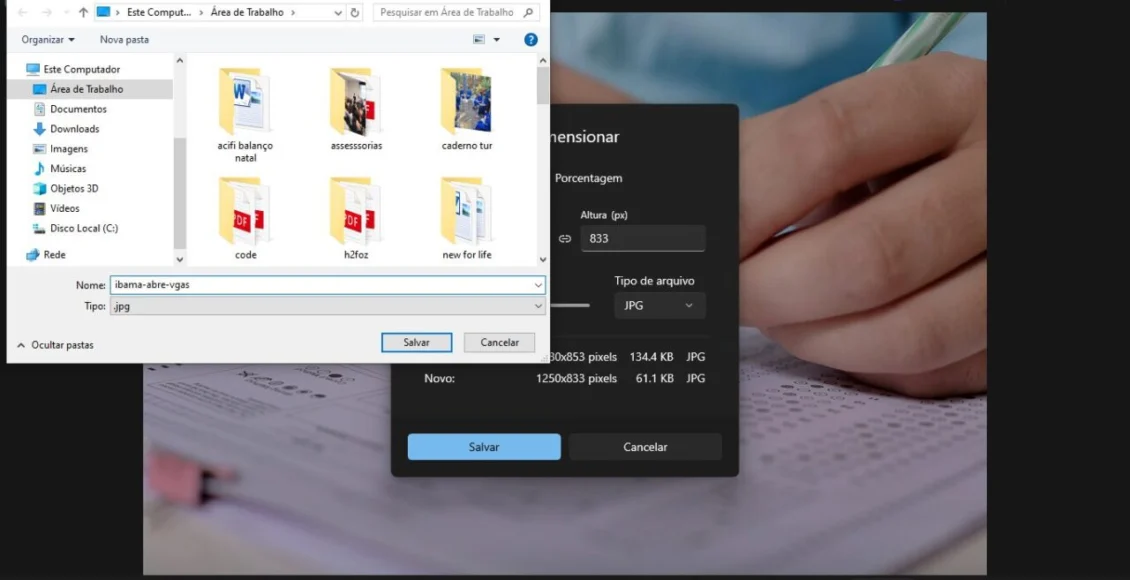Screen dimensions: 1130x580
Task: Expand the Tipo de arquivo JPG dropdown
Action: click(659, 306)
